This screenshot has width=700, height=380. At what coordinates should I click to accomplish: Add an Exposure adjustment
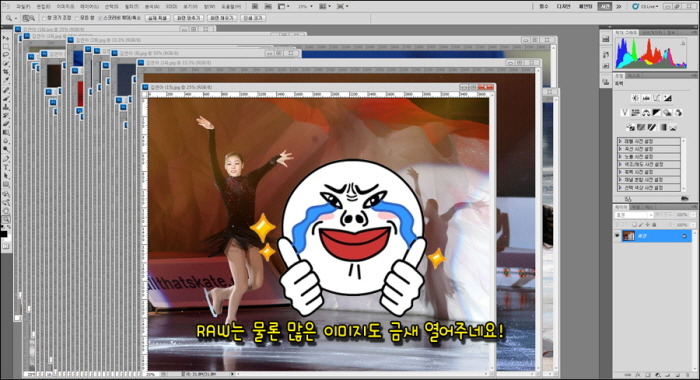tap(667, 98)
